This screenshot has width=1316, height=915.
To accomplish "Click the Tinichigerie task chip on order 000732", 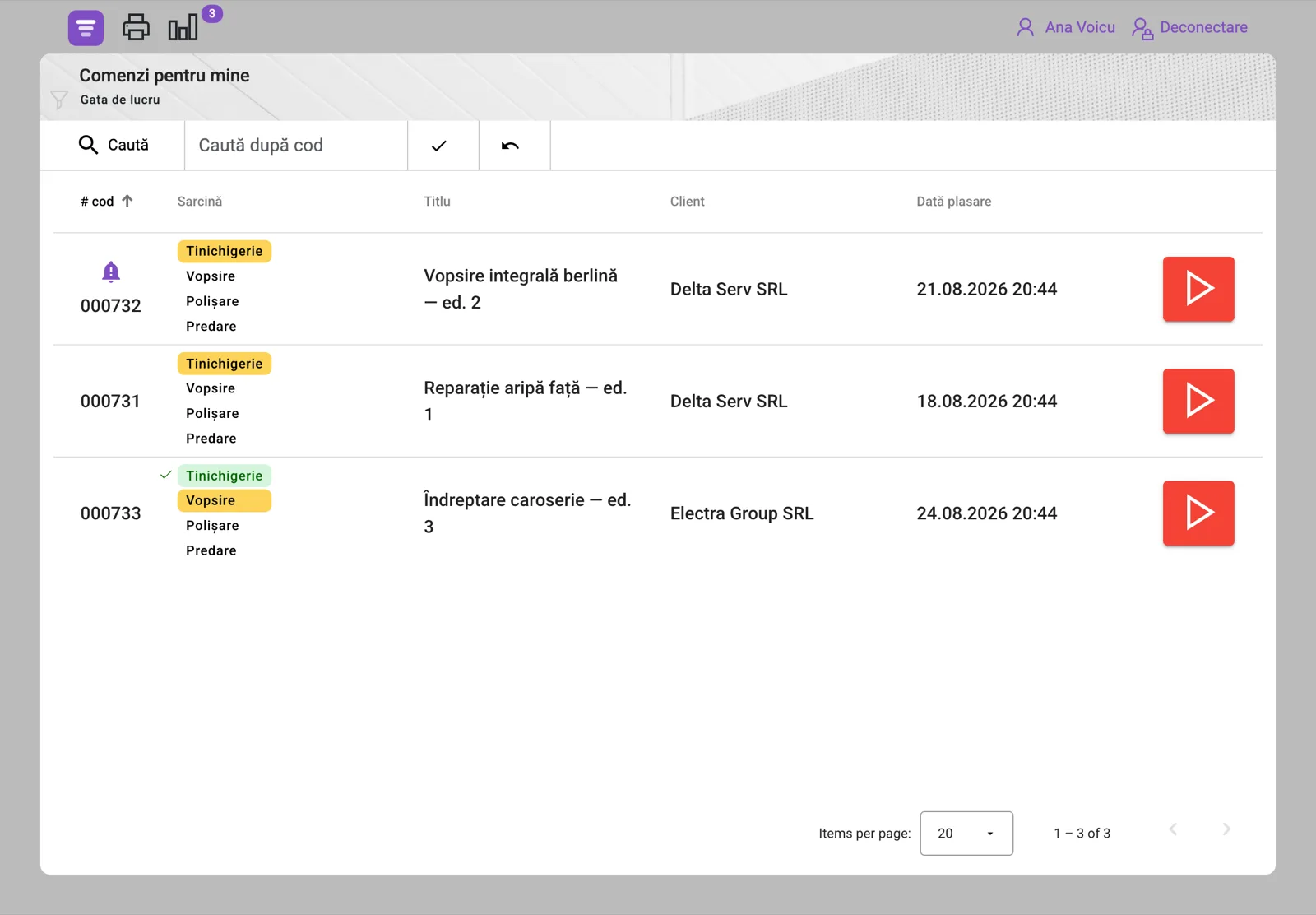I will [225, 251].
